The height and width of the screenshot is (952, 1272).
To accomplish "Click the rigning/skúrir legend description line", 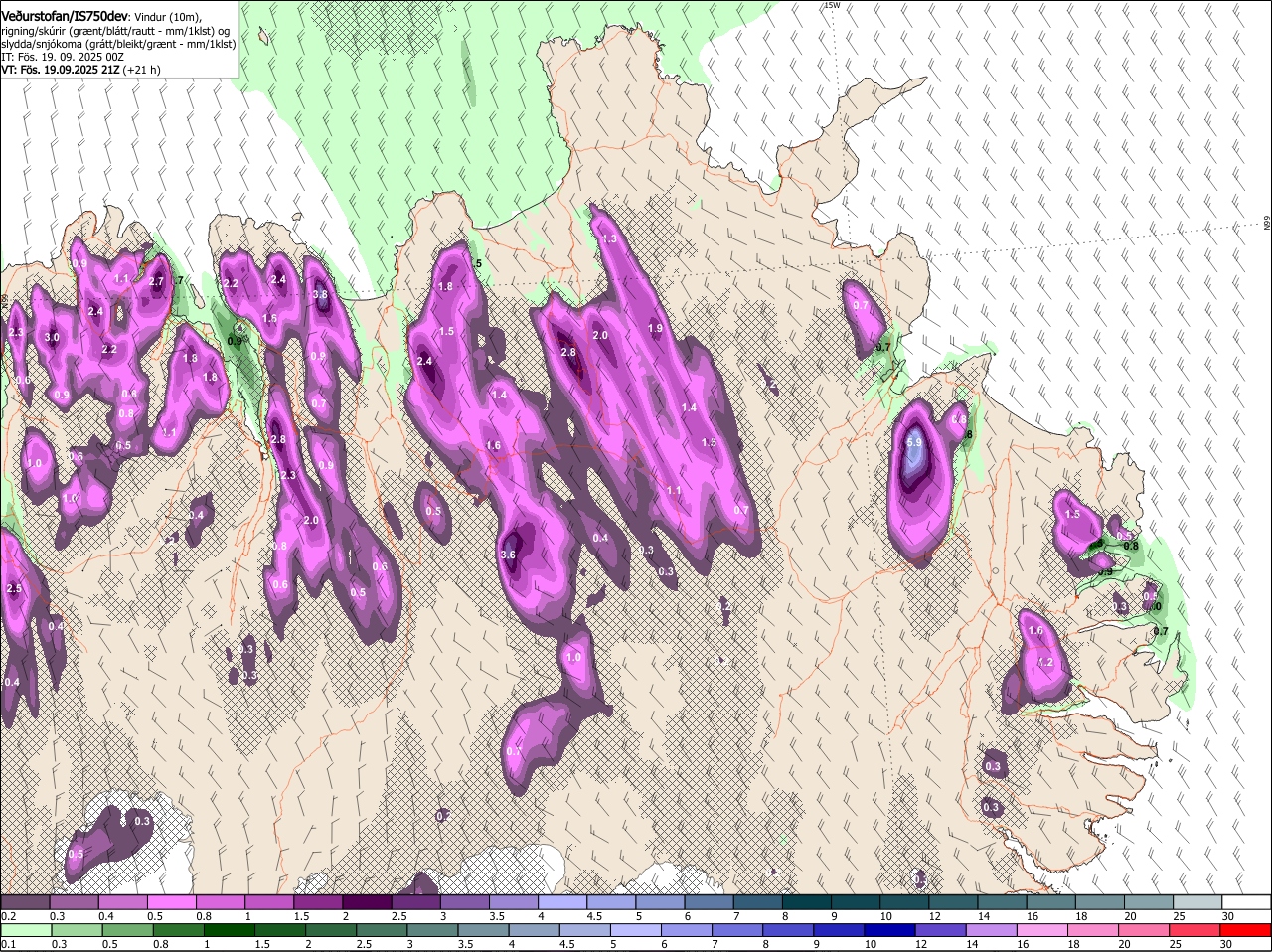I will pos(116,31).
